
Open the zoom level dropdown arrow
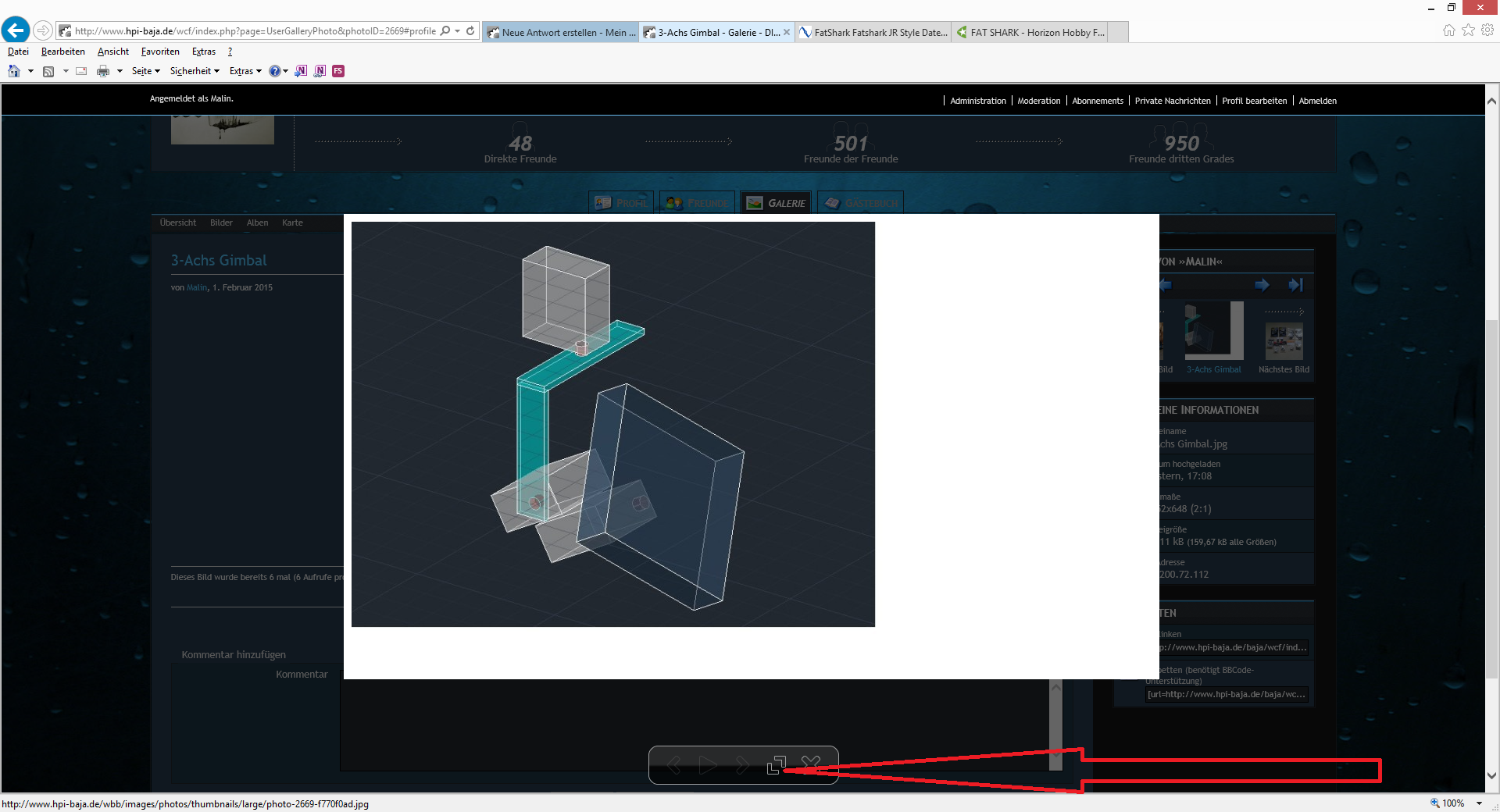[x=1479, y=803]
